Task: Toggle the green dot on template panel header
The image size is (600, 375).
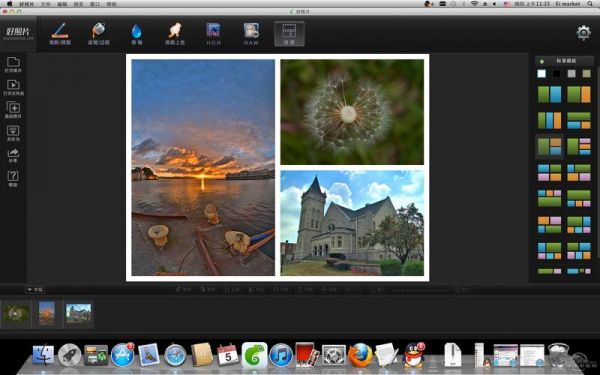Action: click(x=541, y=61)
